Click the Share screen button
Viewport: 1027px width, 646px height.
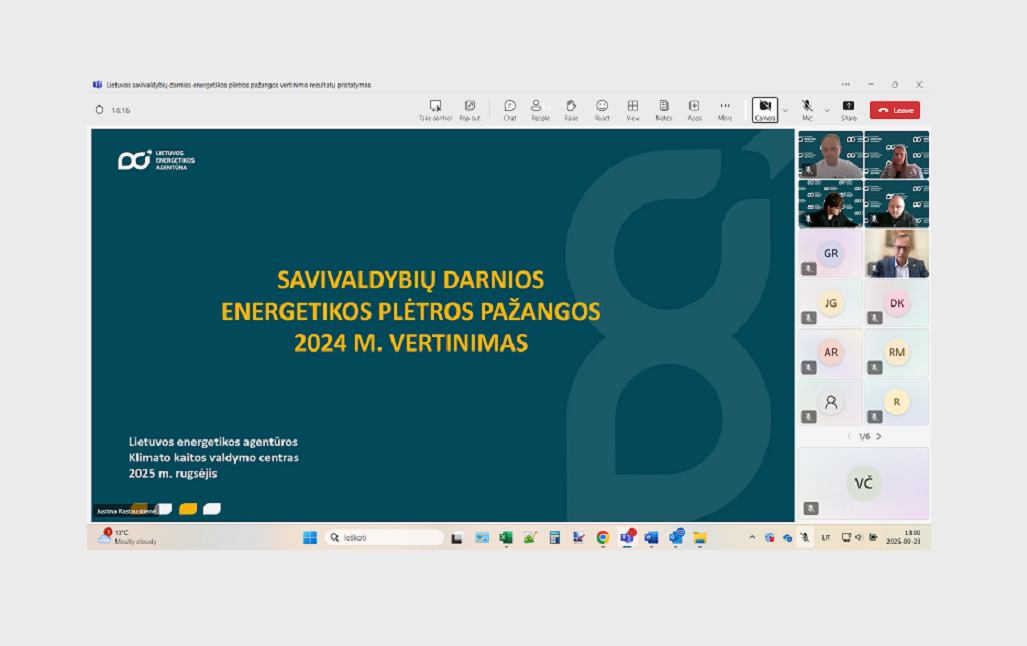[849, 110]
